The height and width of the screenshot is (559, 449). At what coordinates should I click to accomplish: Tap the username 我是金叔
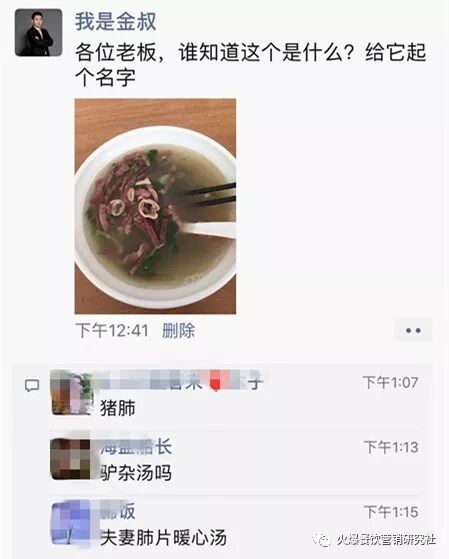pos(115,21)
